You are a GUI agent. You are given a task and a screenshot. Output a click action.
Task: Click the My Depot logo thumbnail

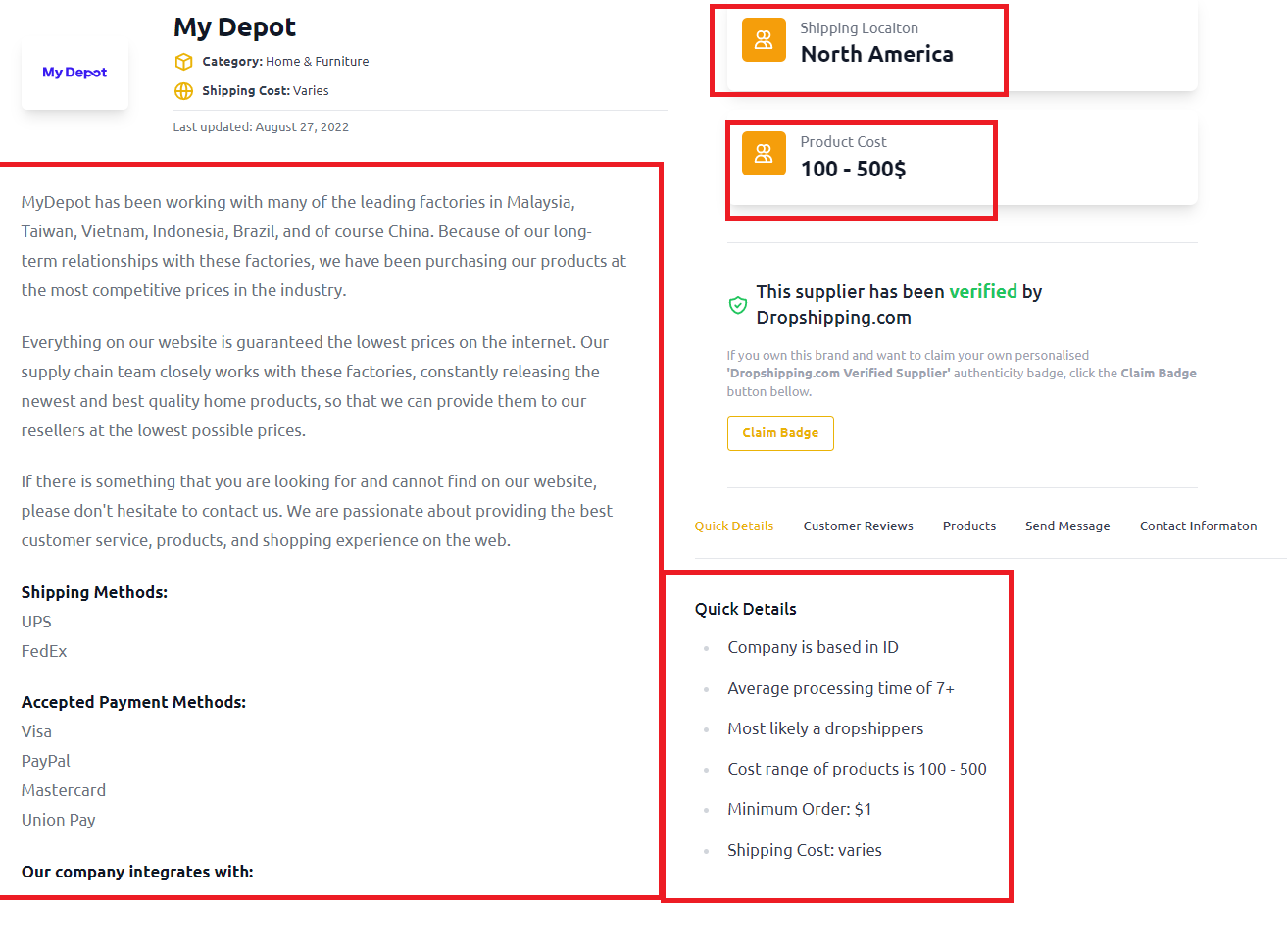pyautogui.click(x=74, y=73)
